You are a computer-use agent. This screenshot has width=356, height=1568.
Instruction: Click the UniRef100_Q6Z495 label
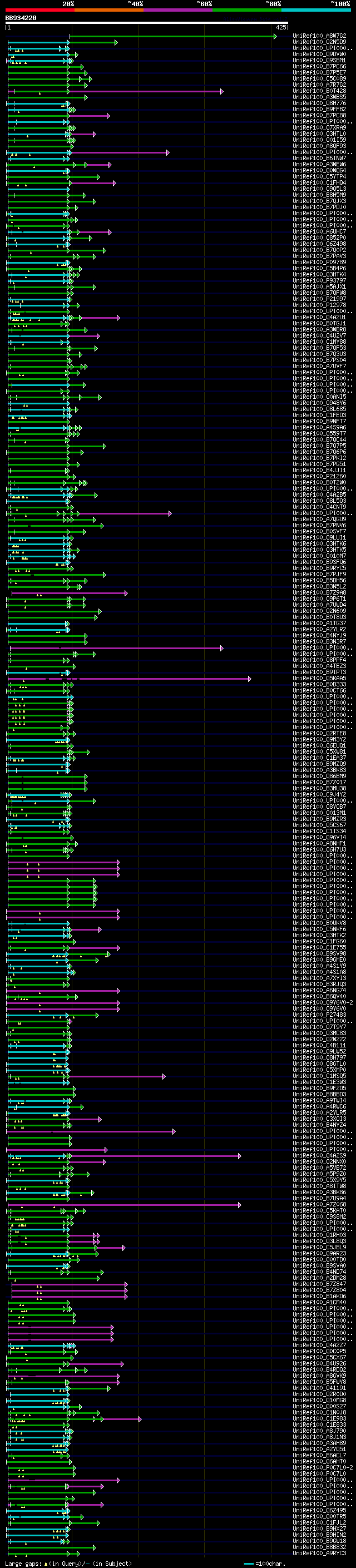[319, 1510]
